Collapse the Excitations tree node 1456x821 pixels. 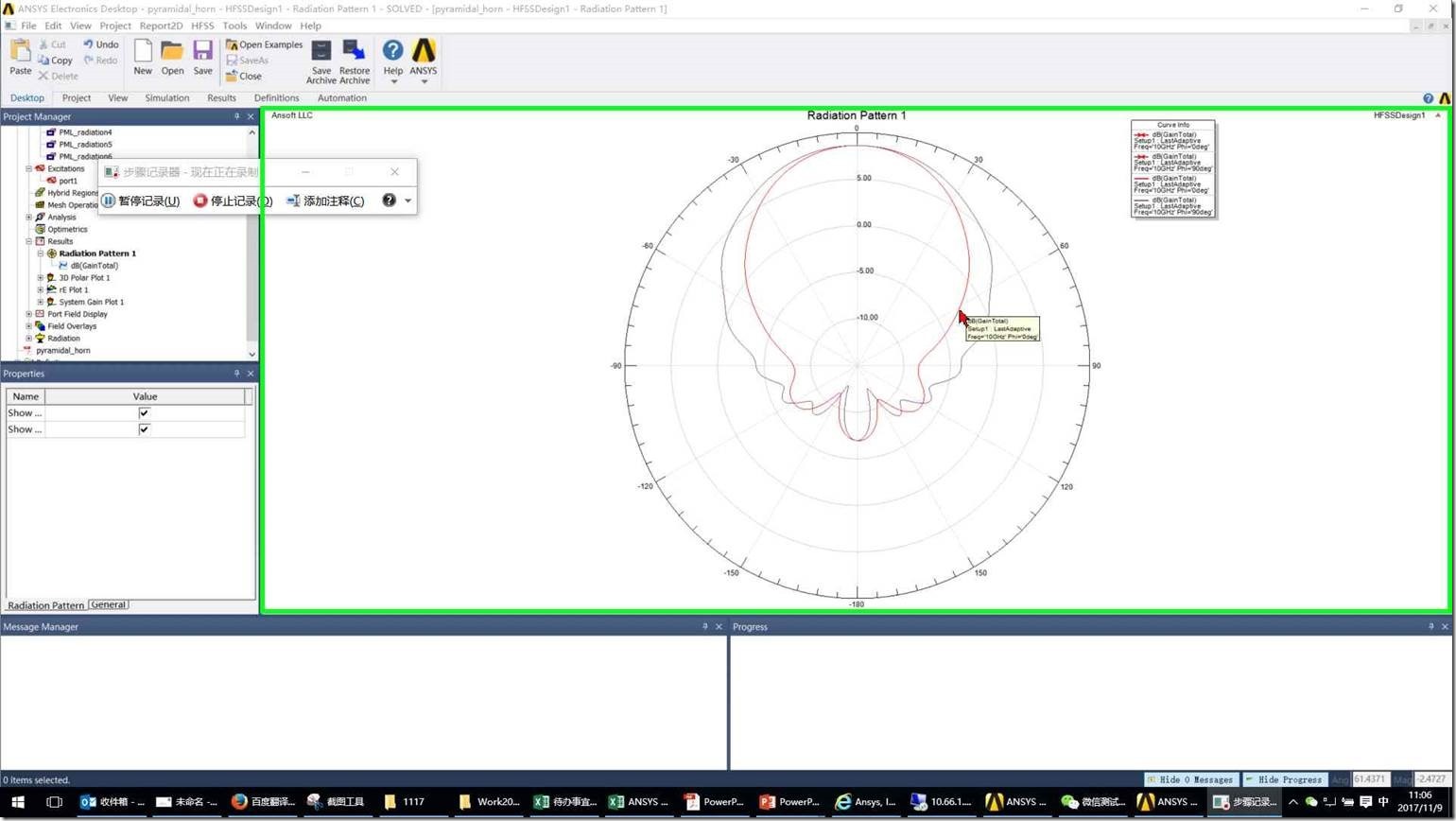click(28, 168)
